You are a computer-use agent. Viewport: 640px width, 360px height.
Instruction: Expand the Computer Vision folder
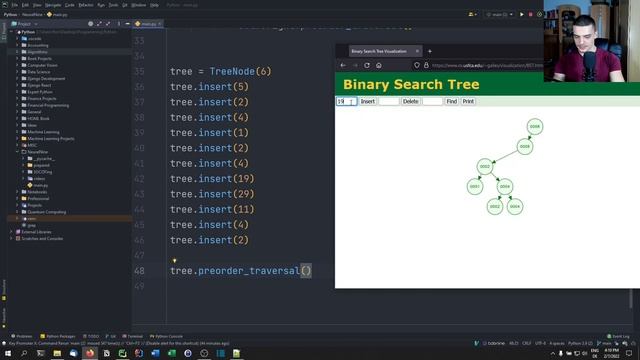click(17, 65)
